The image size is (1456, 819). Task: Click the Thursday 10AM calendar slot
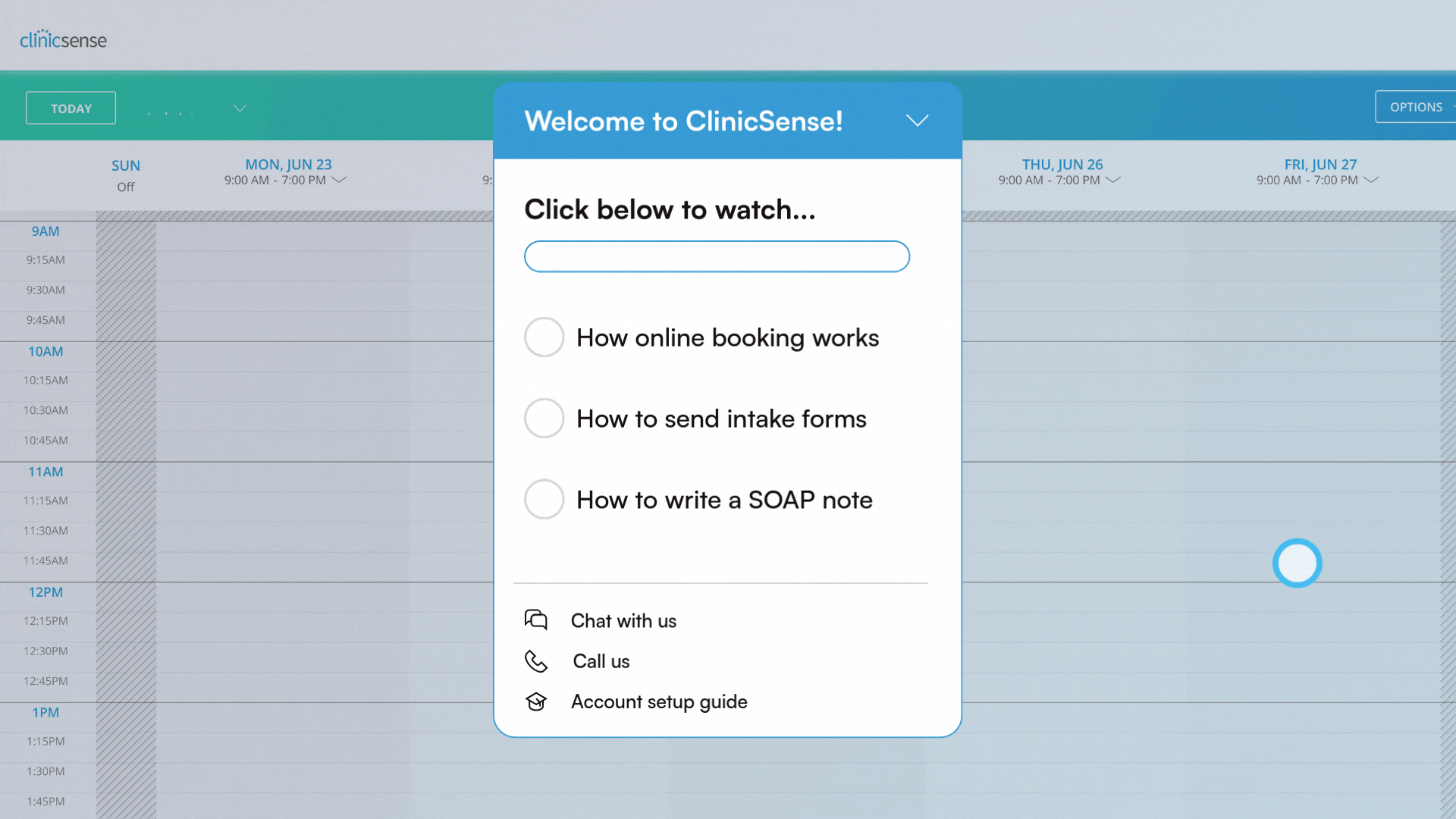[x=1062, y=356]
